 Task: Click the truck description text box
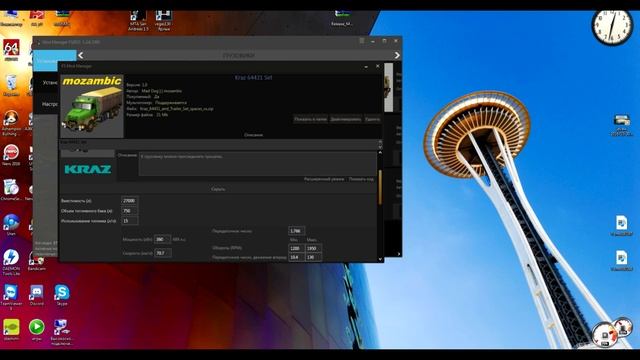click(257, 164)
